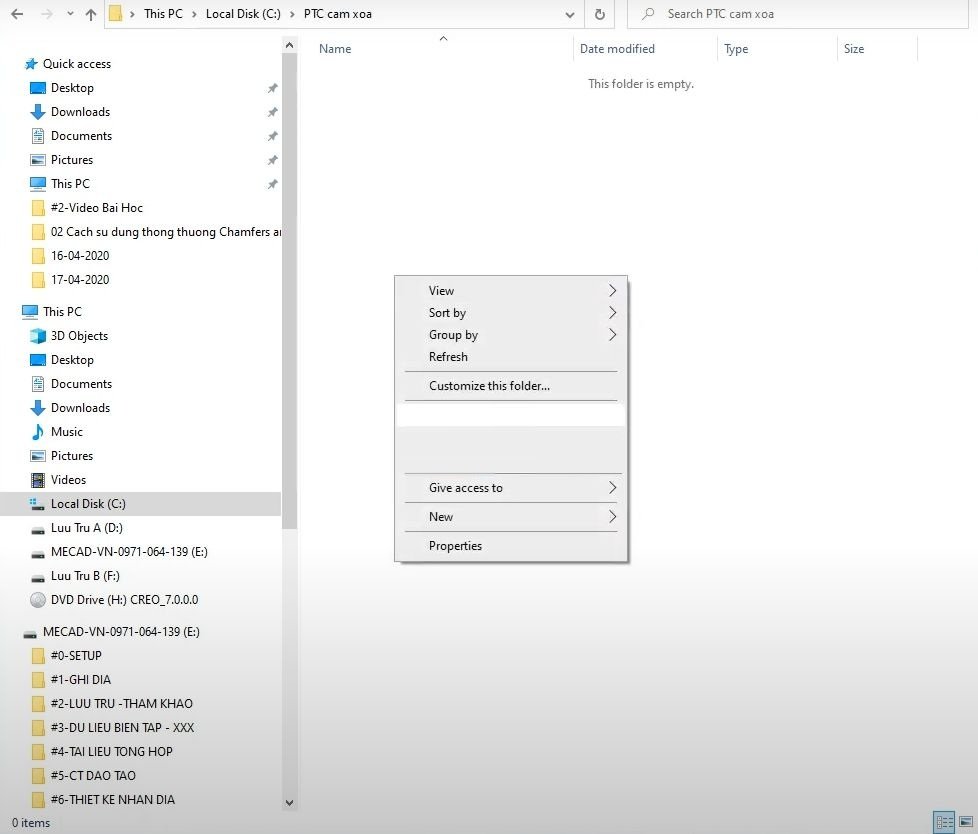
Task: Open the Group by submenu
Action: pyautogui.click(x=511, y=335)
